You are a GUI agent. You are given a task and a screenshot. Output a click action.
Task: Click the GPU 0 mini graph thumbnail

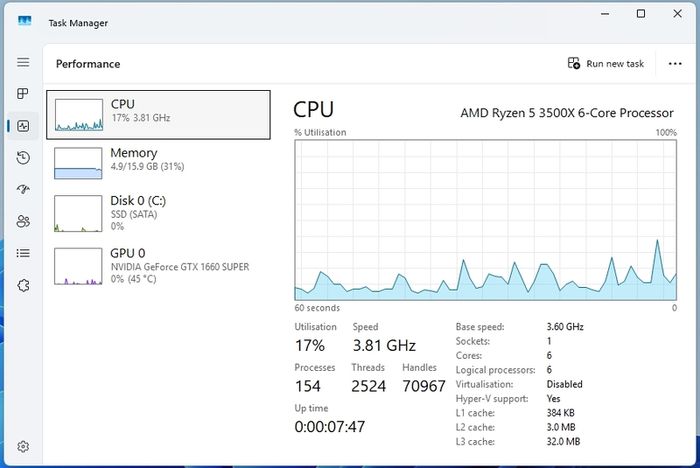click(x=78, y=266)
